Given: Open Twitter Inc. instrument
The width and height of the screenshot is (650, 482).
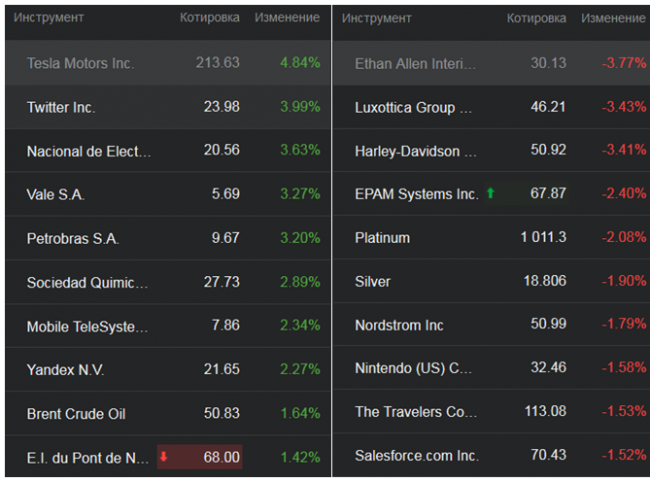Looking at the screenshot, I should click(x=61, y=107).
